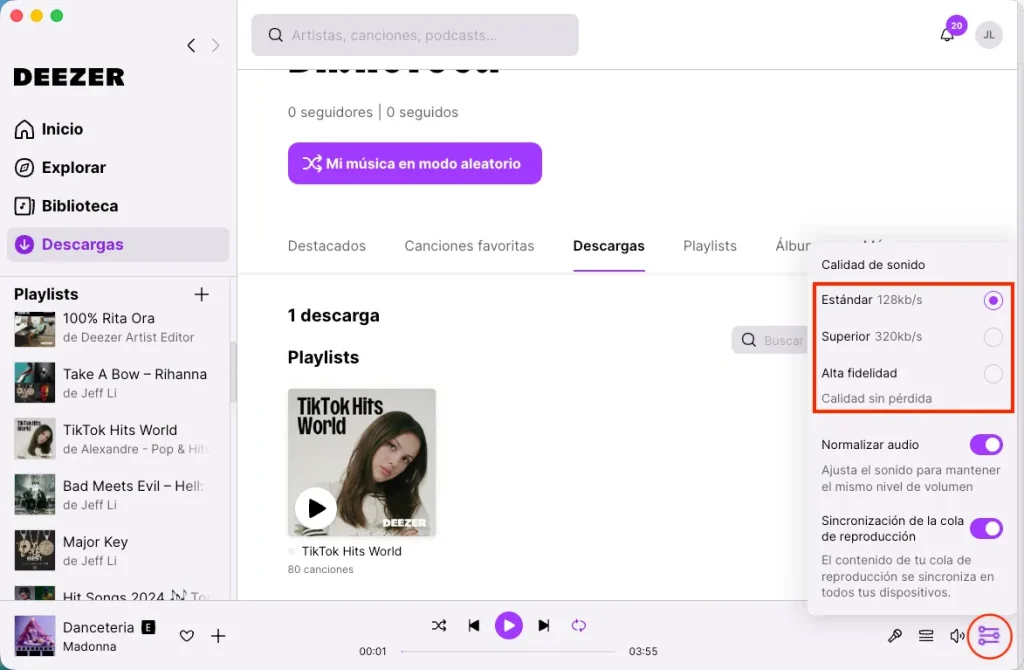Click the track progress bar
The height and width of the screenshot is (670, 1024).
pyautogui.click(x=508, y=651)
